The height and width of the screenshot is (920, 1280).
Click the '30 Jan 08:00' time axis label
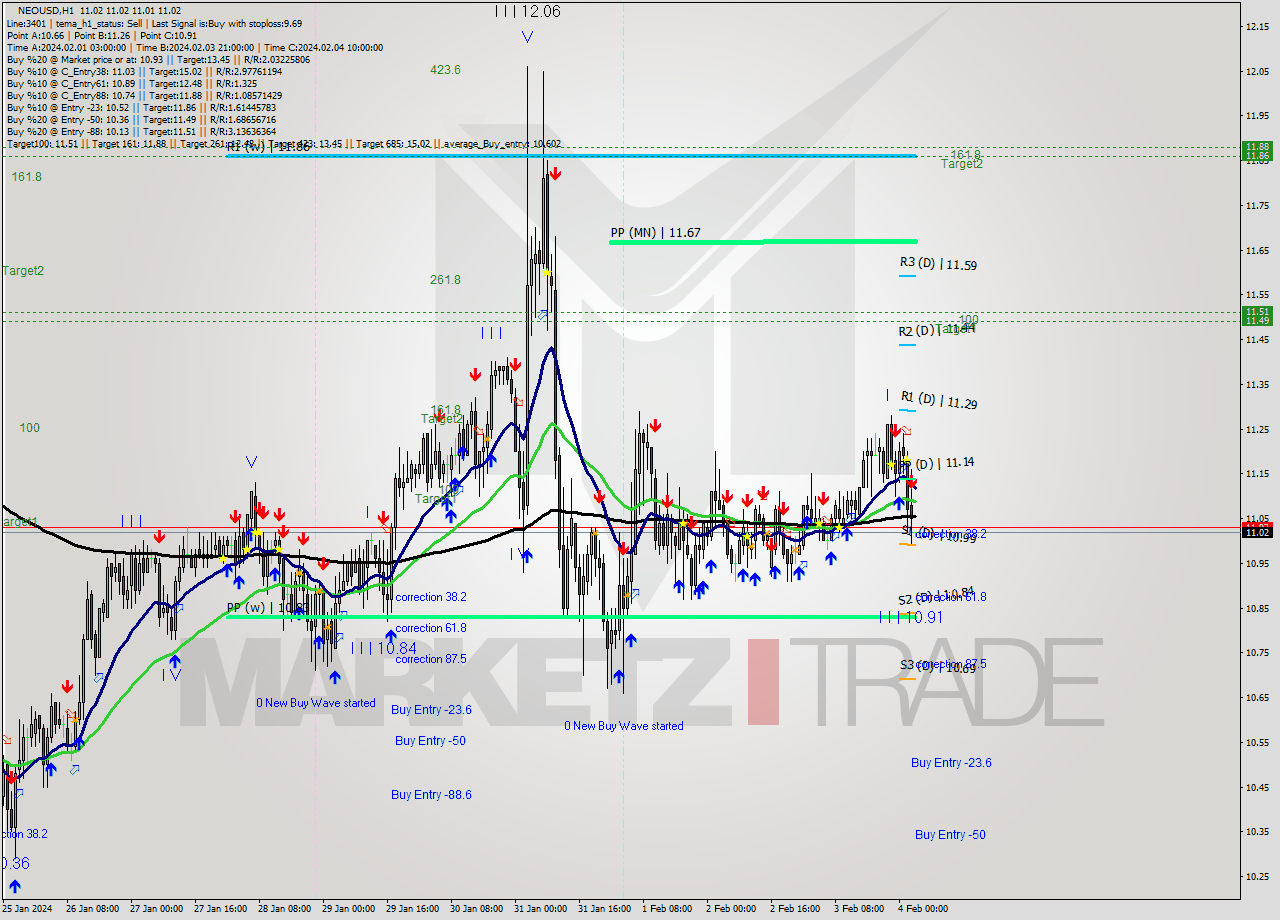476,909
